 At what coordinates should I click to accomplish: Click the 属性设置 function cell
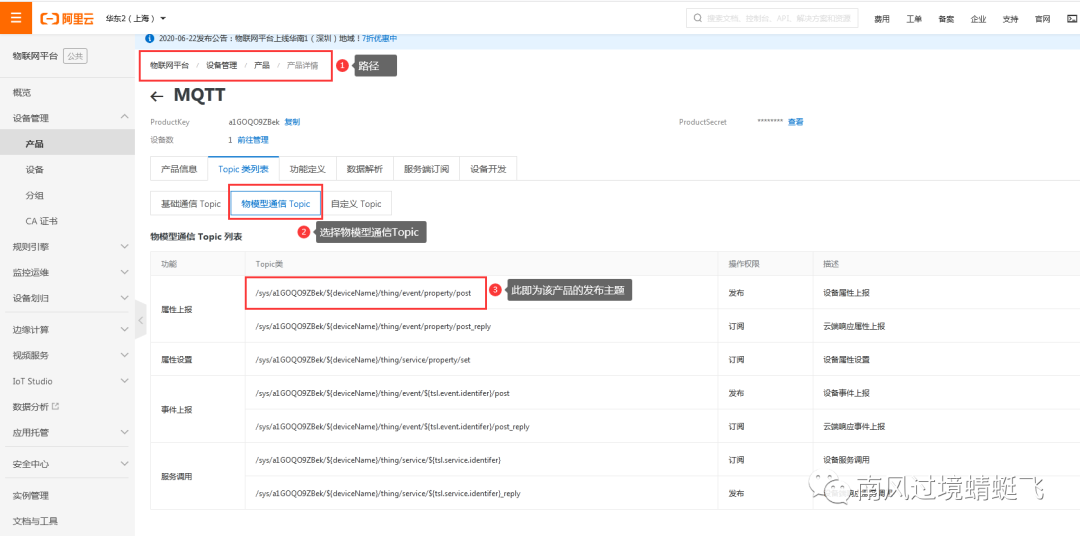point(198,360)
